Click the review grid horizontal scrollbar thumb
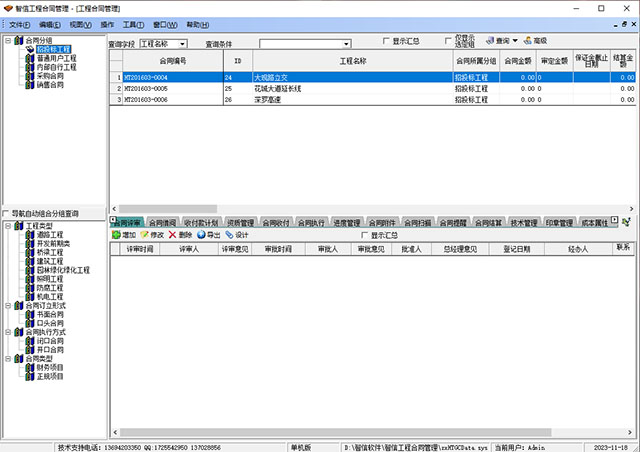 (x=336, y=432)
